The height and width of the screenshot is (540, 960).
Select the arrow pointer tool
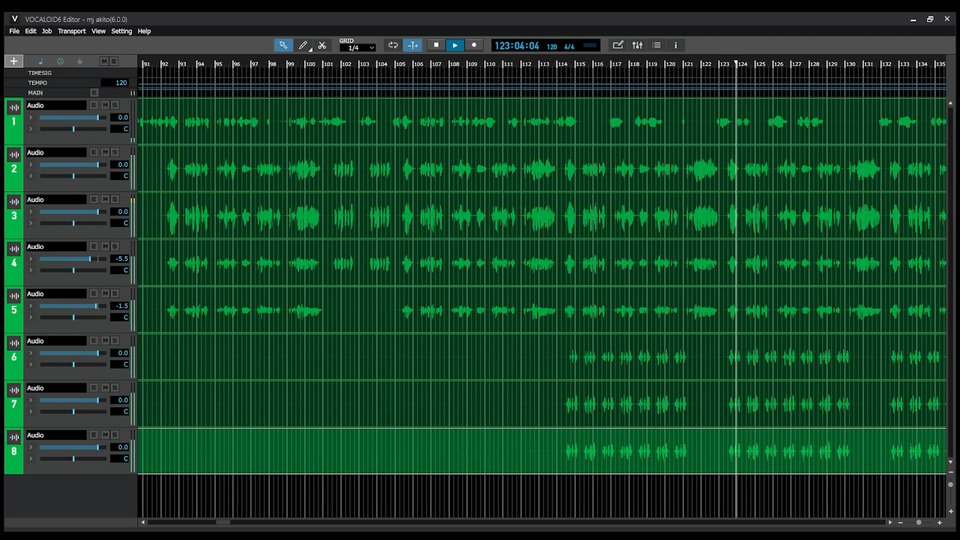coord(284,45)
